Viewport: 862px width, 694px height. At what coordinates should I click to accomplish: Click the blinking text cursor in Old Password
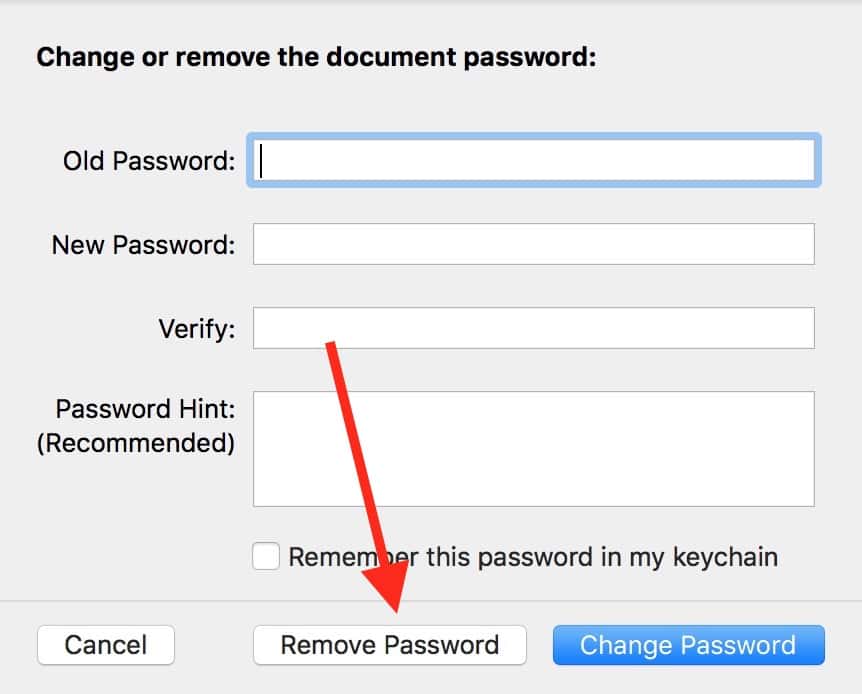click(x=261, y=160)
